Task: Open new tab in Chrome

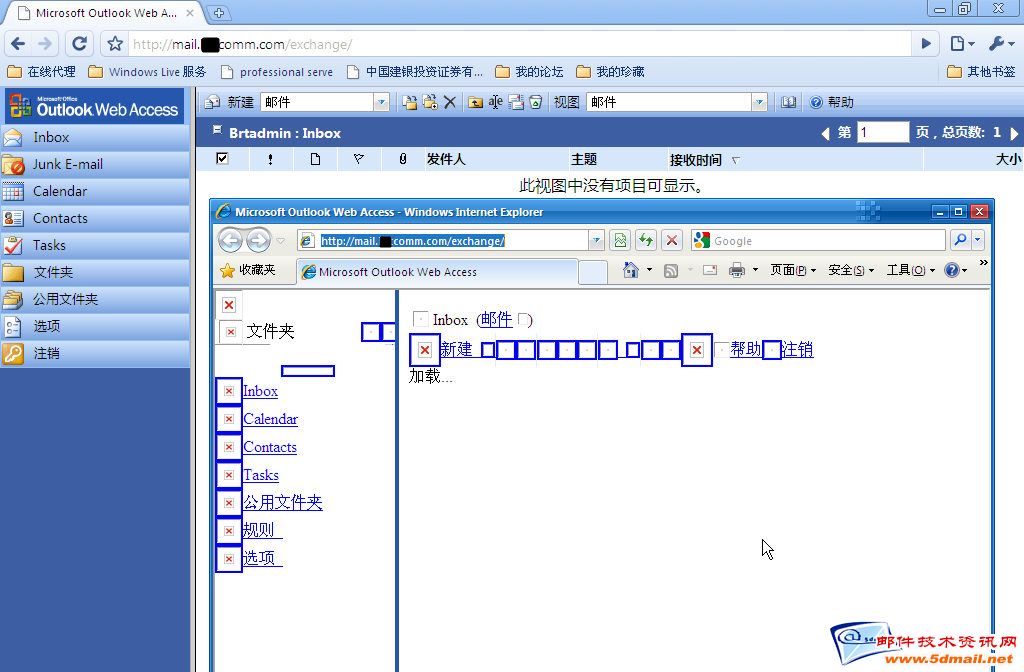Action: tap(219, 12)
